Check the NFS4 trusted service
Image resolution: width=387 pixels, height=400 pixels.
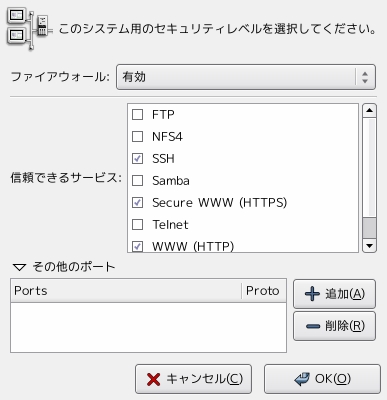(x=138, y=137)
